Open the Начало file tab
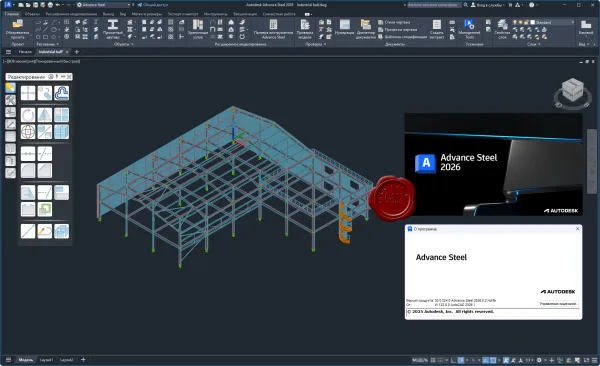The height and width of the screenshot is (366, 600). 25,52
